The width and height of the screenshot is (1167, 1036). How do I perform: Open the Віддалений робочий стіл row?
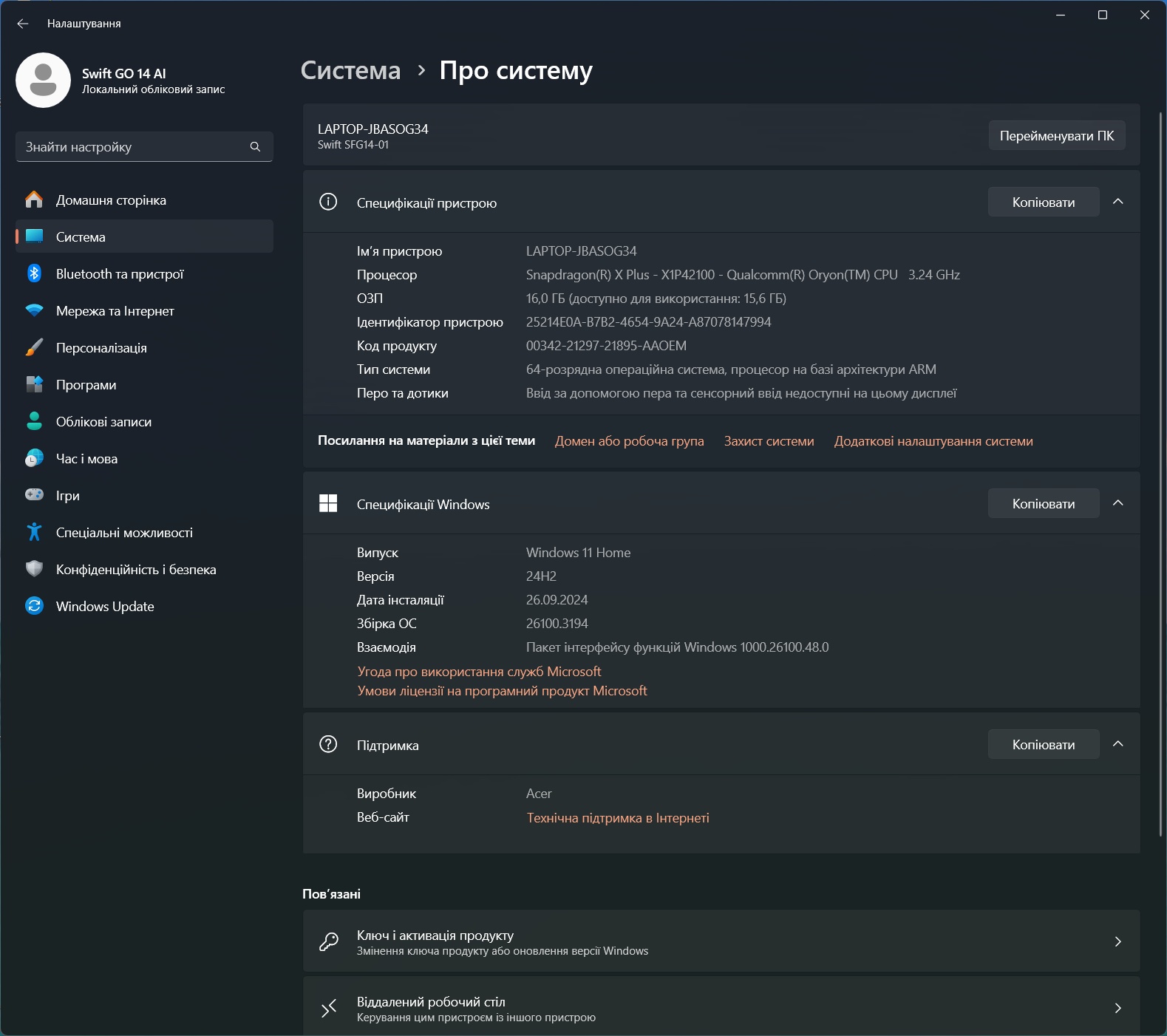[721, 1007]
